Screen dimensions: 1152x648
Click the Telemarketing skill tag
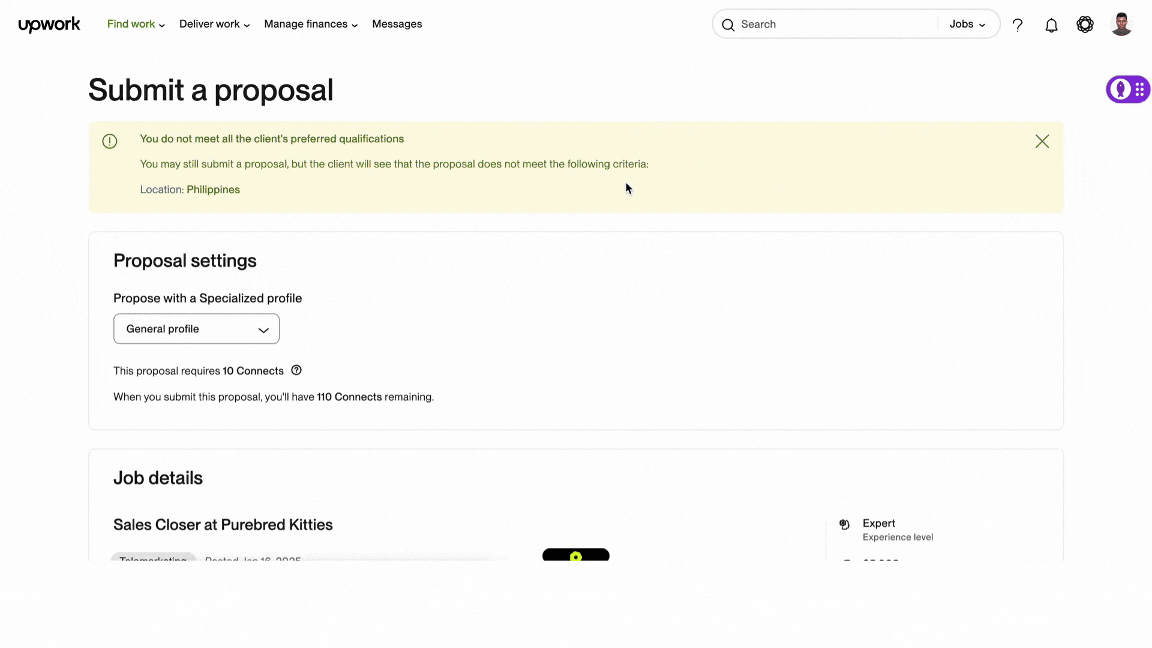click(152, 560)
